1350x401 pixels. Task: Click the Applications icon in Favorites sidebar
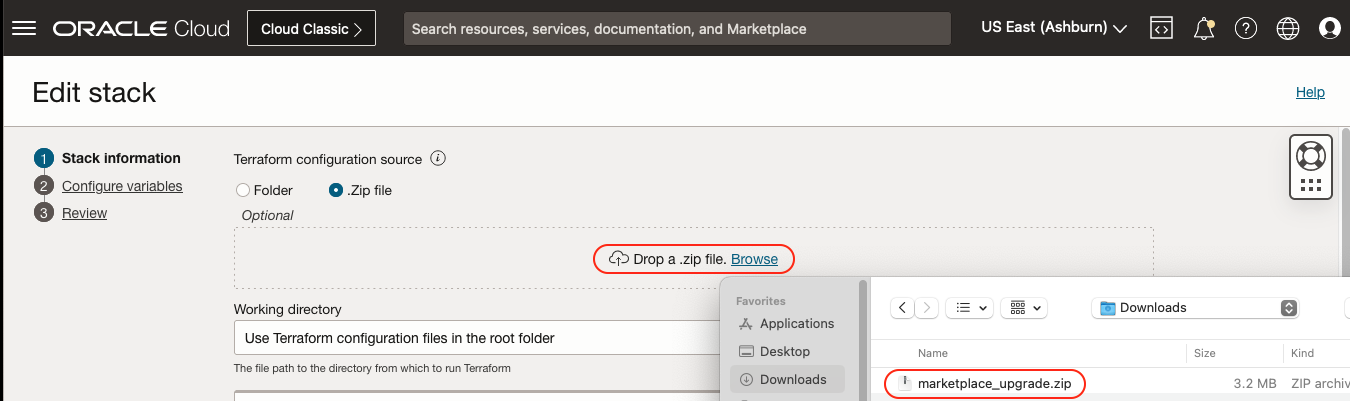tap(746, 324)
